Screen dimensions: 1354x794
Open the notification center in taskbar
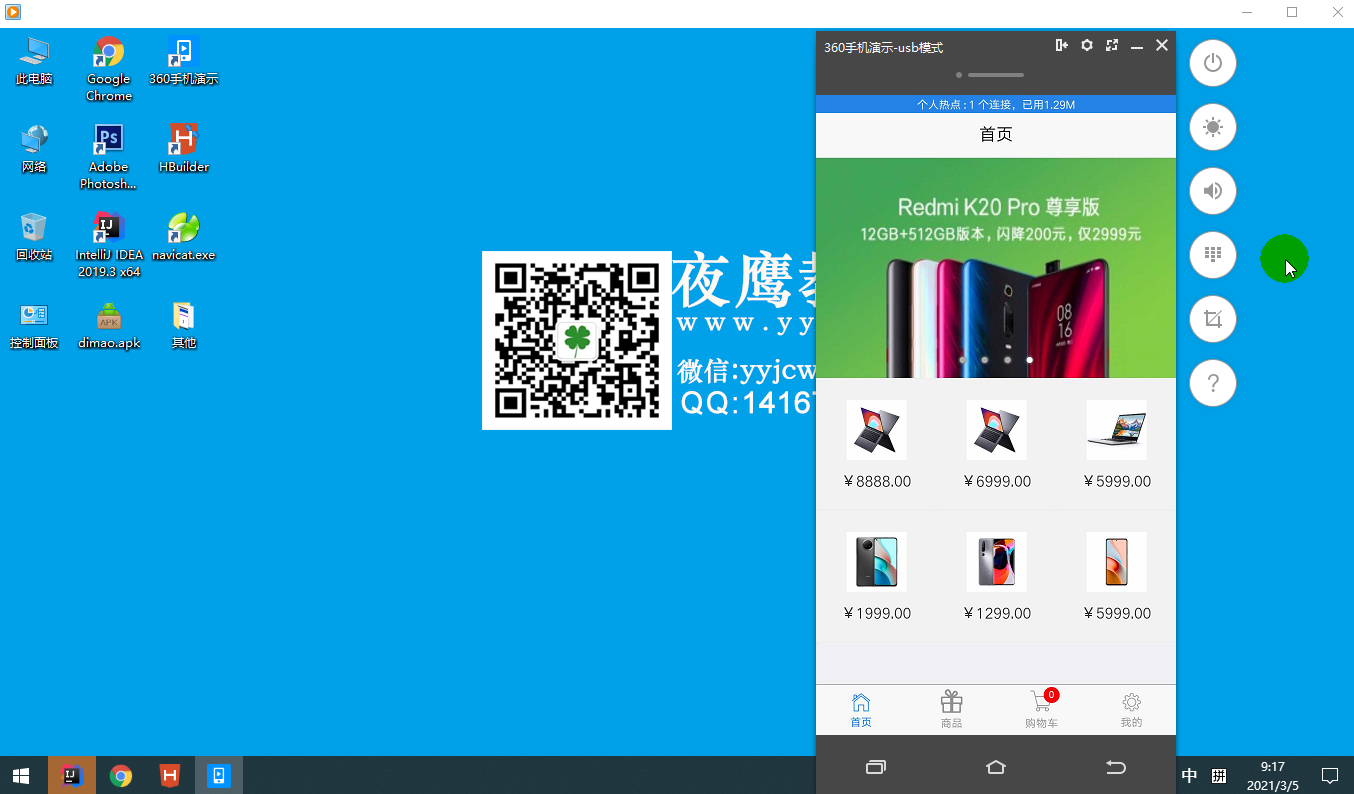1330,775
